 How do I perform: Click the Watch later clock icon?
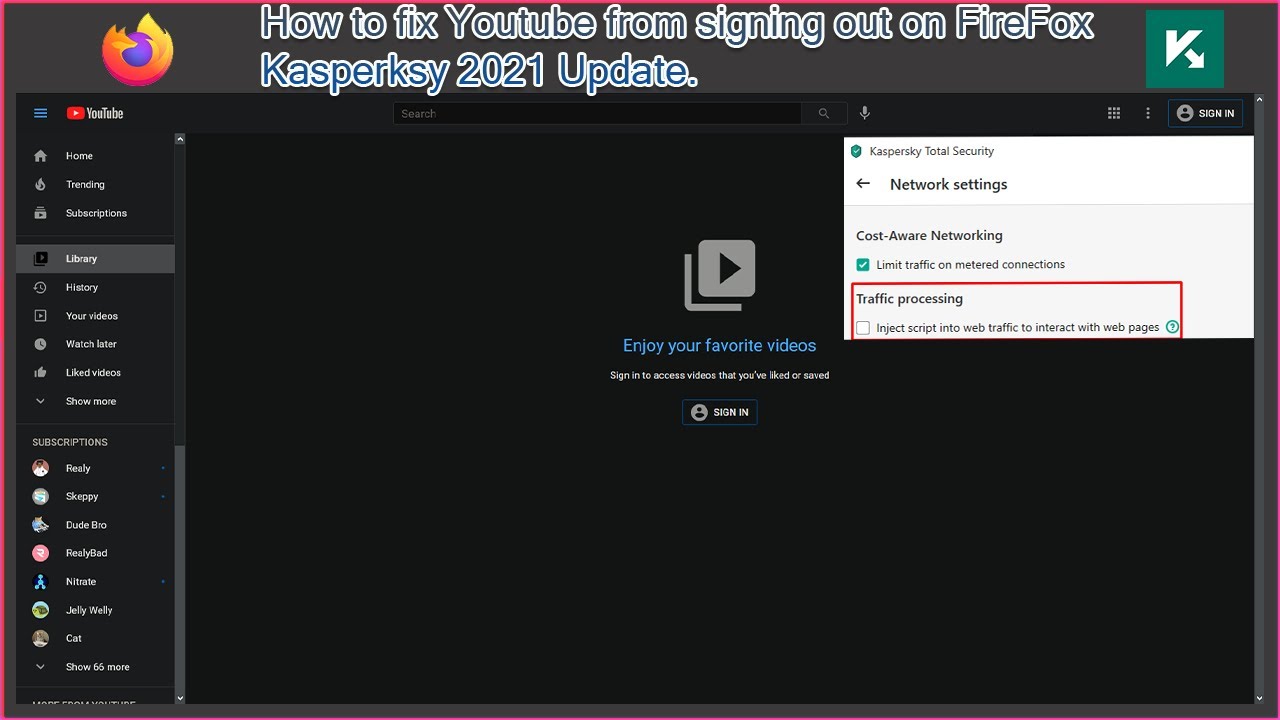tap(40, 344)
